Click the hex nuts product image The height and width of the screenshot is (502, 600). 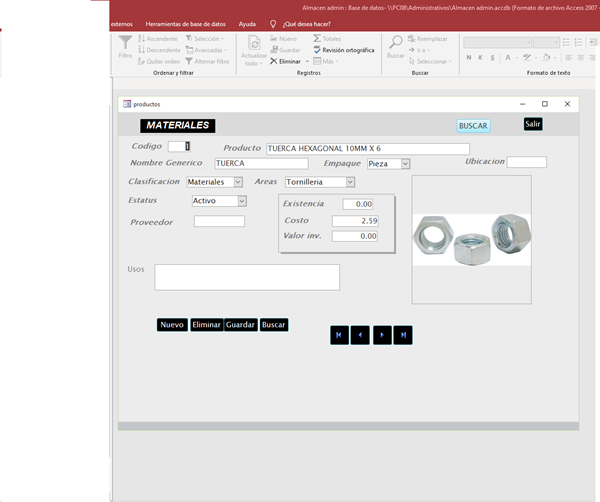[x=471, y=238]
